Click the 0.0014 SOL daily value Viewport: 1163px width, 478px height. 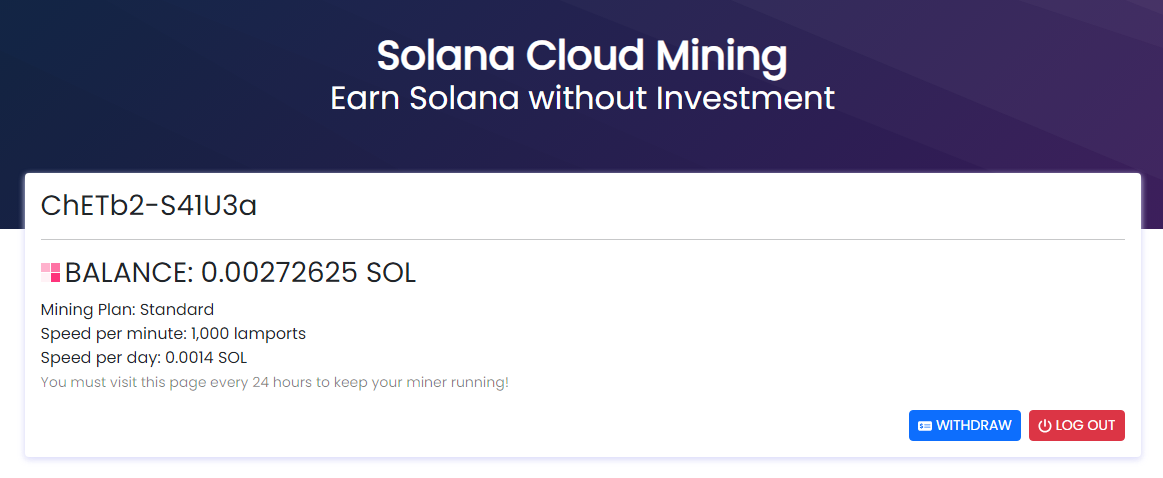pos(206,358)
